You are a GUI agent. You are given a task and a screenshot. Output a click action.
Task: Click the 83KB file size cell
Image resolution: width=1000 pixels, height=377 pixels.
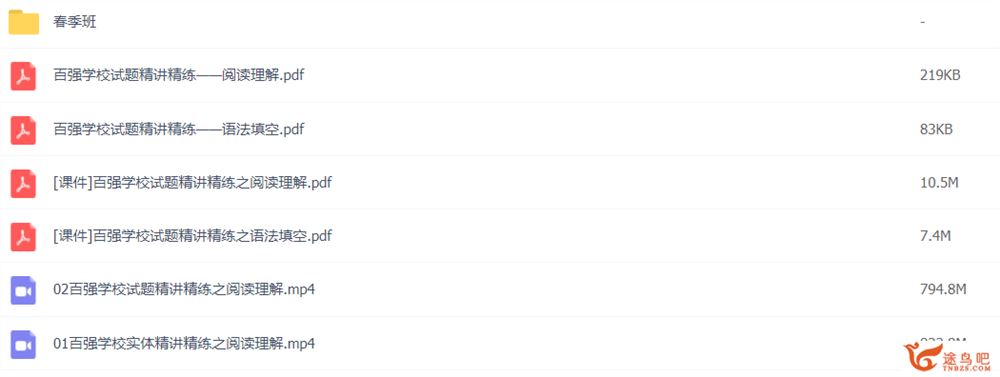pyautogui.click(x=936, y=129)
